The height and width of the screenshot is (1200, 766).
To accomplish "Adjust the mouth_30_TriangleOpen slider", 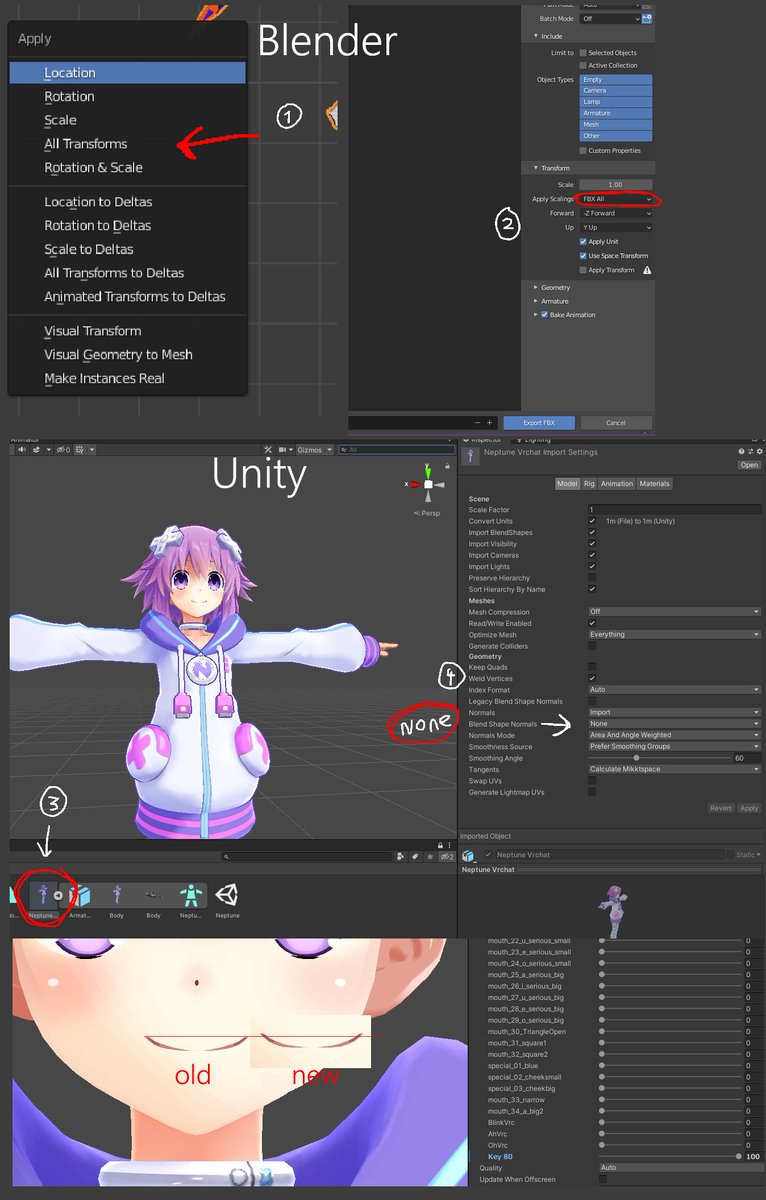I will [669, 1031].
